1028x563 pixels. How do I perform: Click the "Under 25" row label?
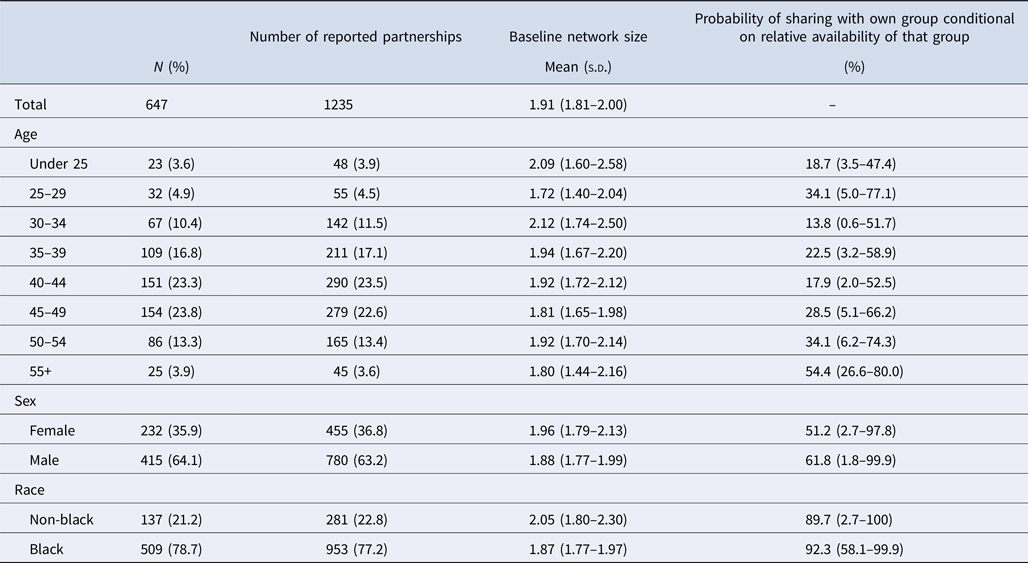coord(57,163)
